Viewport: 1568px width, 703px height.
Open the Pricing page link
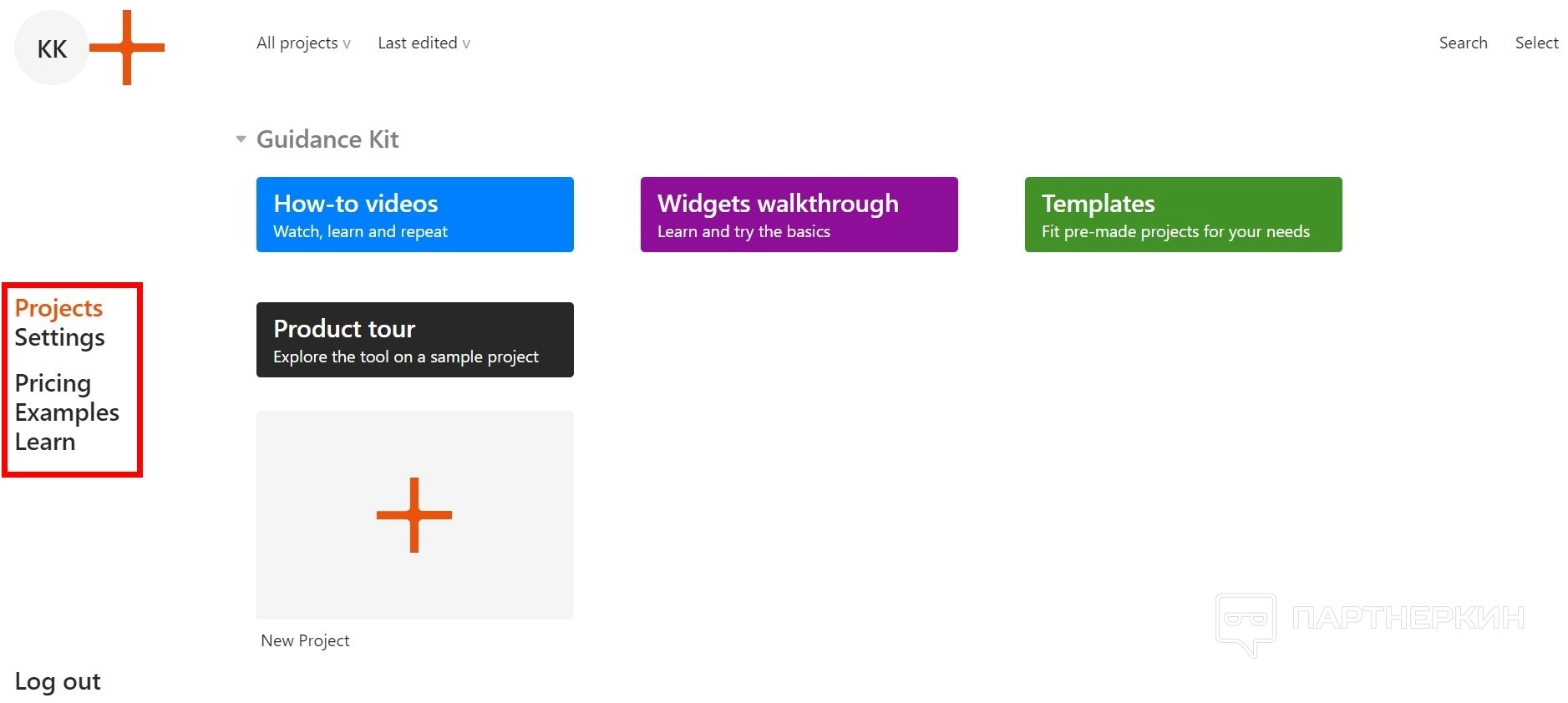tap(53, 383)
